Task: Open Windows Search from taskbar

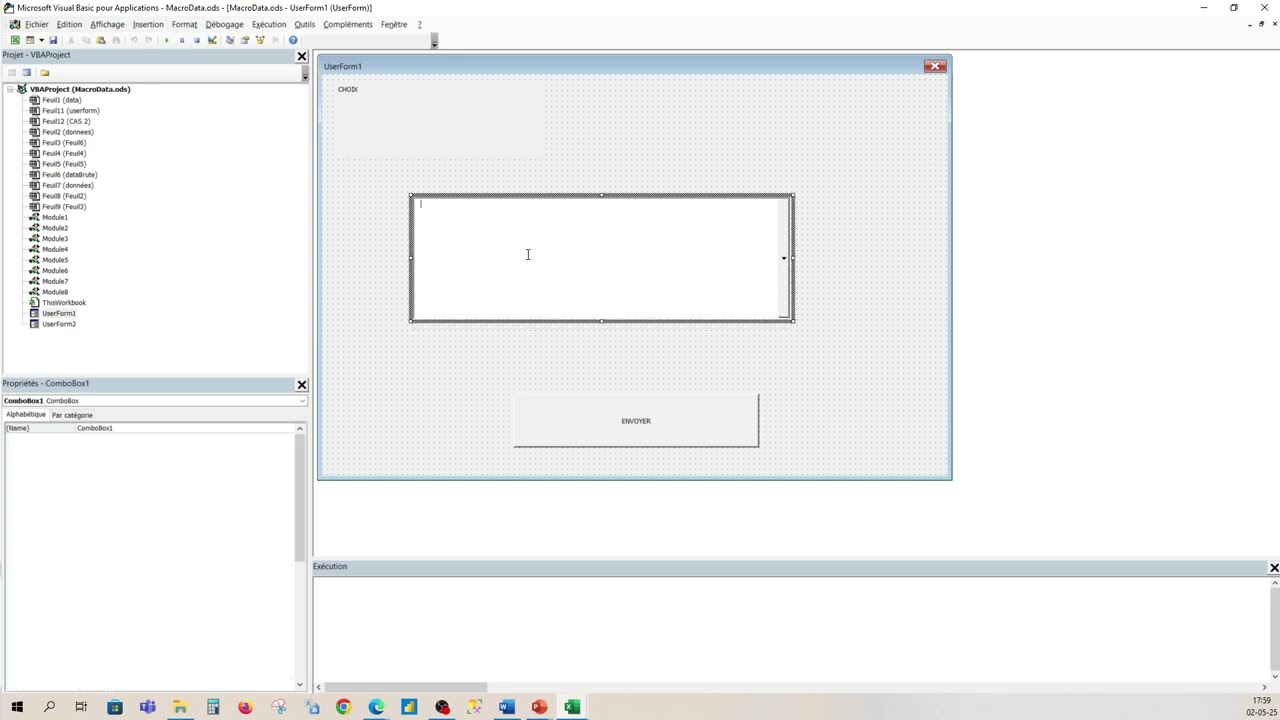Action: click(49, 707)
